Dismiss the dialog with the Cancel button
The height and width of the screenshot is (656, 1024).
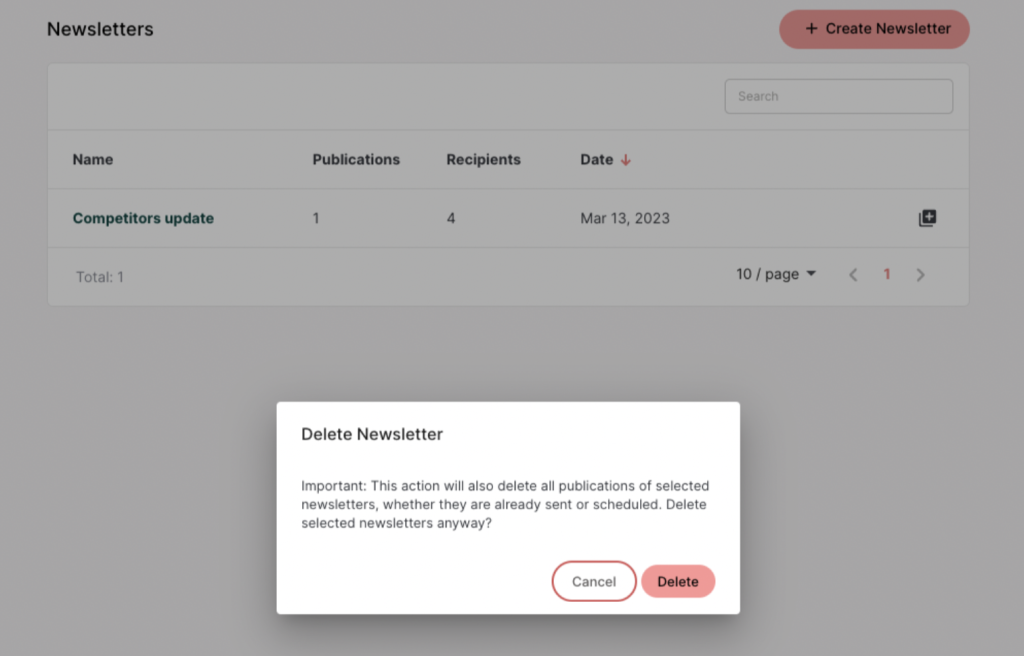[x=594, y=582]
